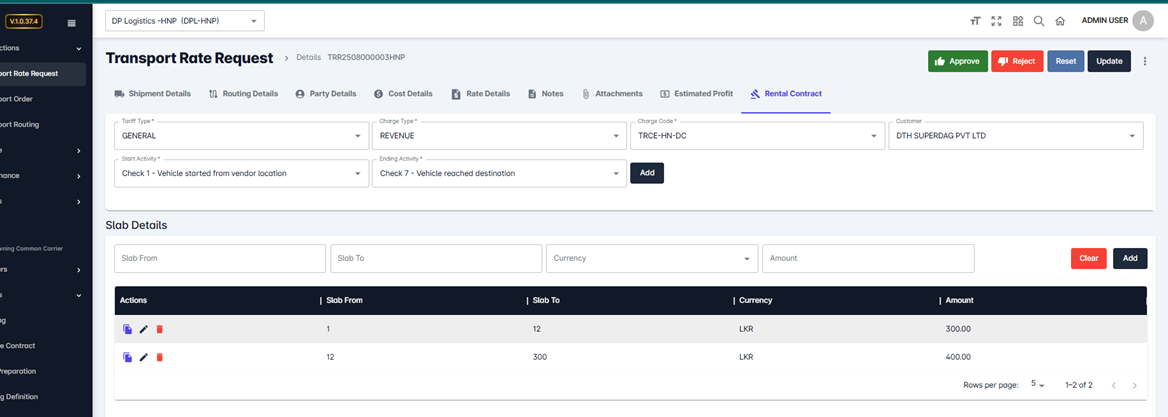Image resolution: width=1168 pixels, height=417 pixels.
Task: Click the green Approve button
Action: point(957,61)
